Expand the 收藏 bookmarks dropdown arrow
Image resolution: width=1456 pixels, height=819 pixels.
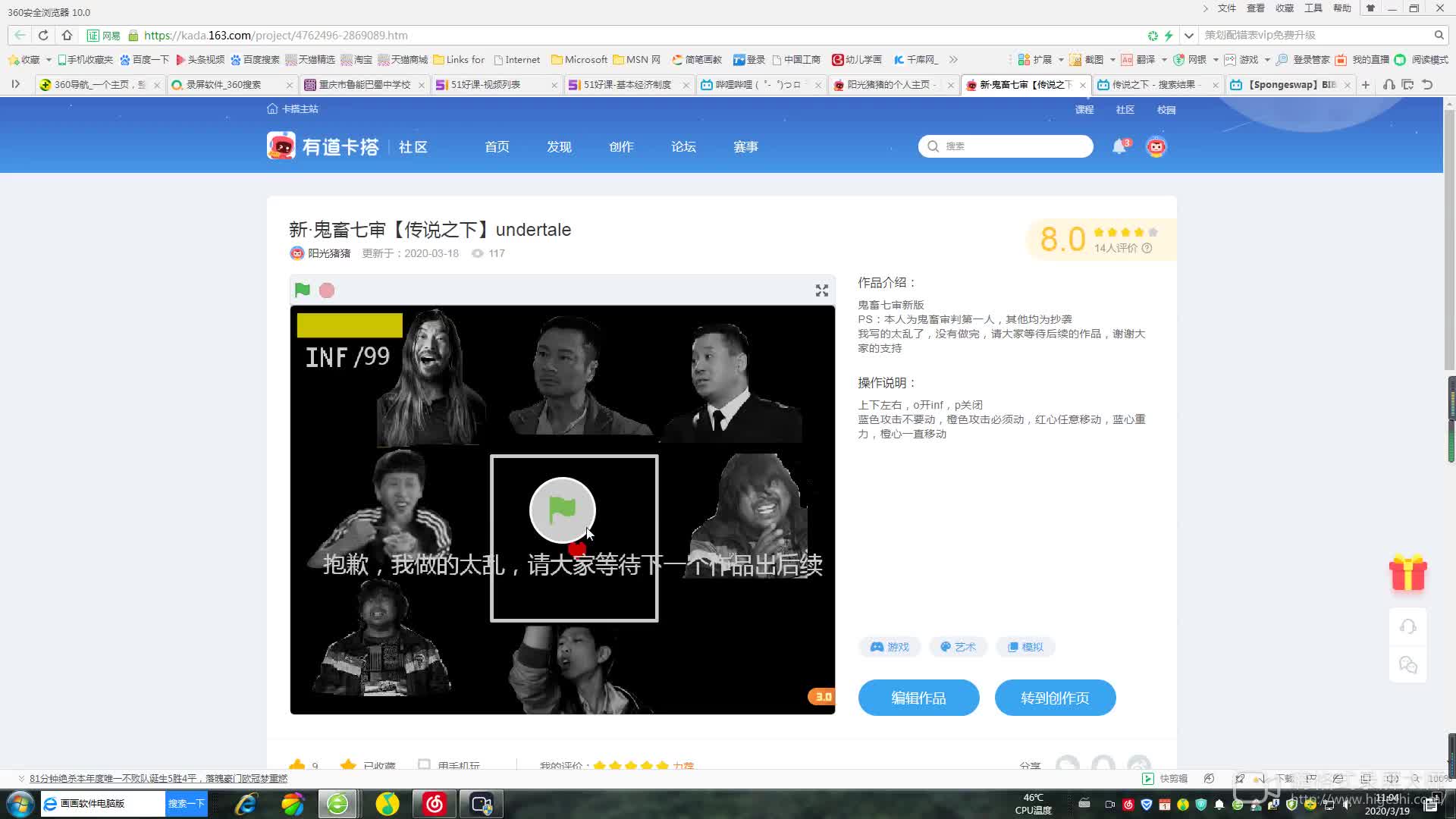click(49, 60)
